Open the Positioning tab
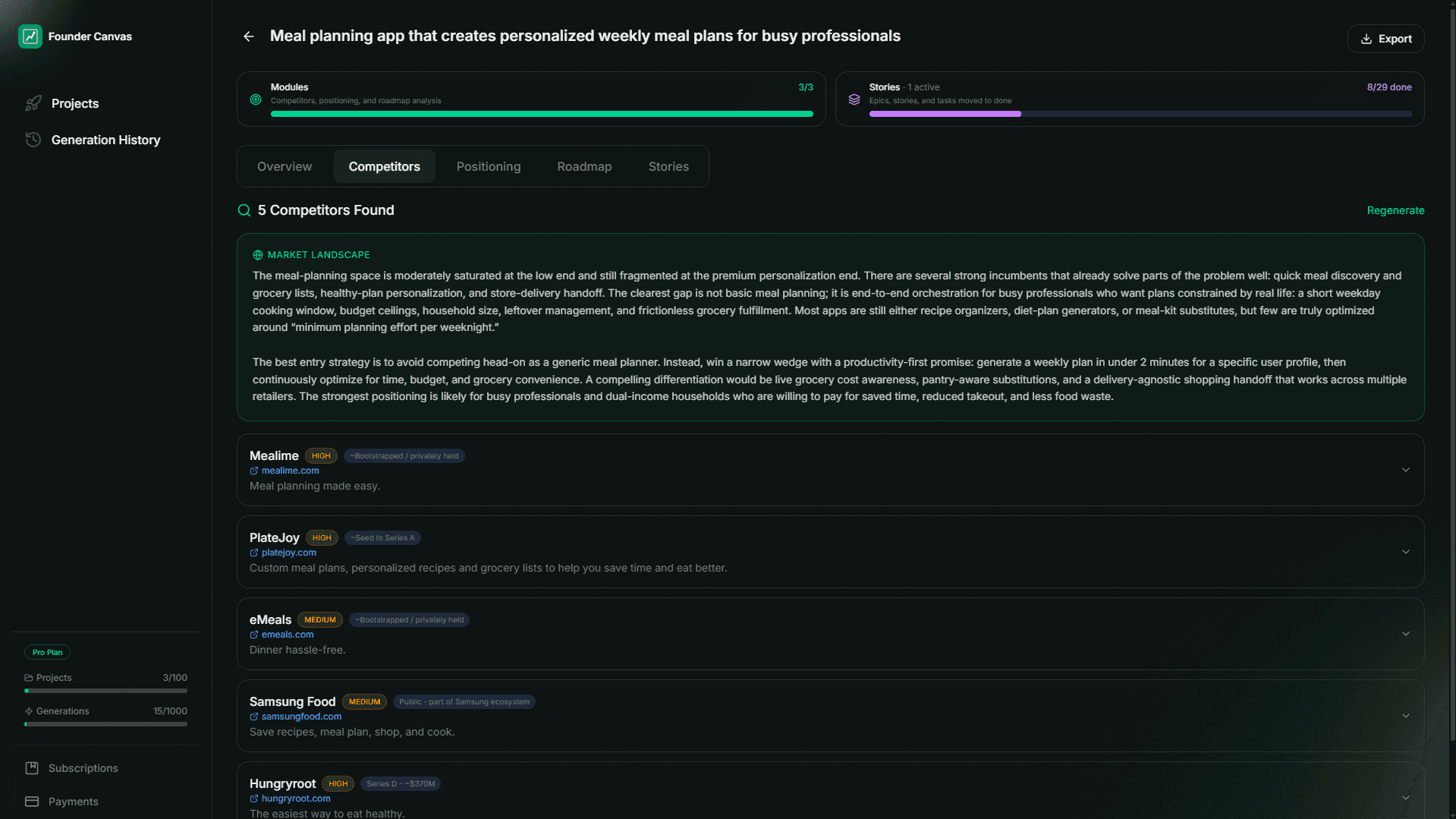Screen dimensions: 1456x819 (x=488, y=165)
